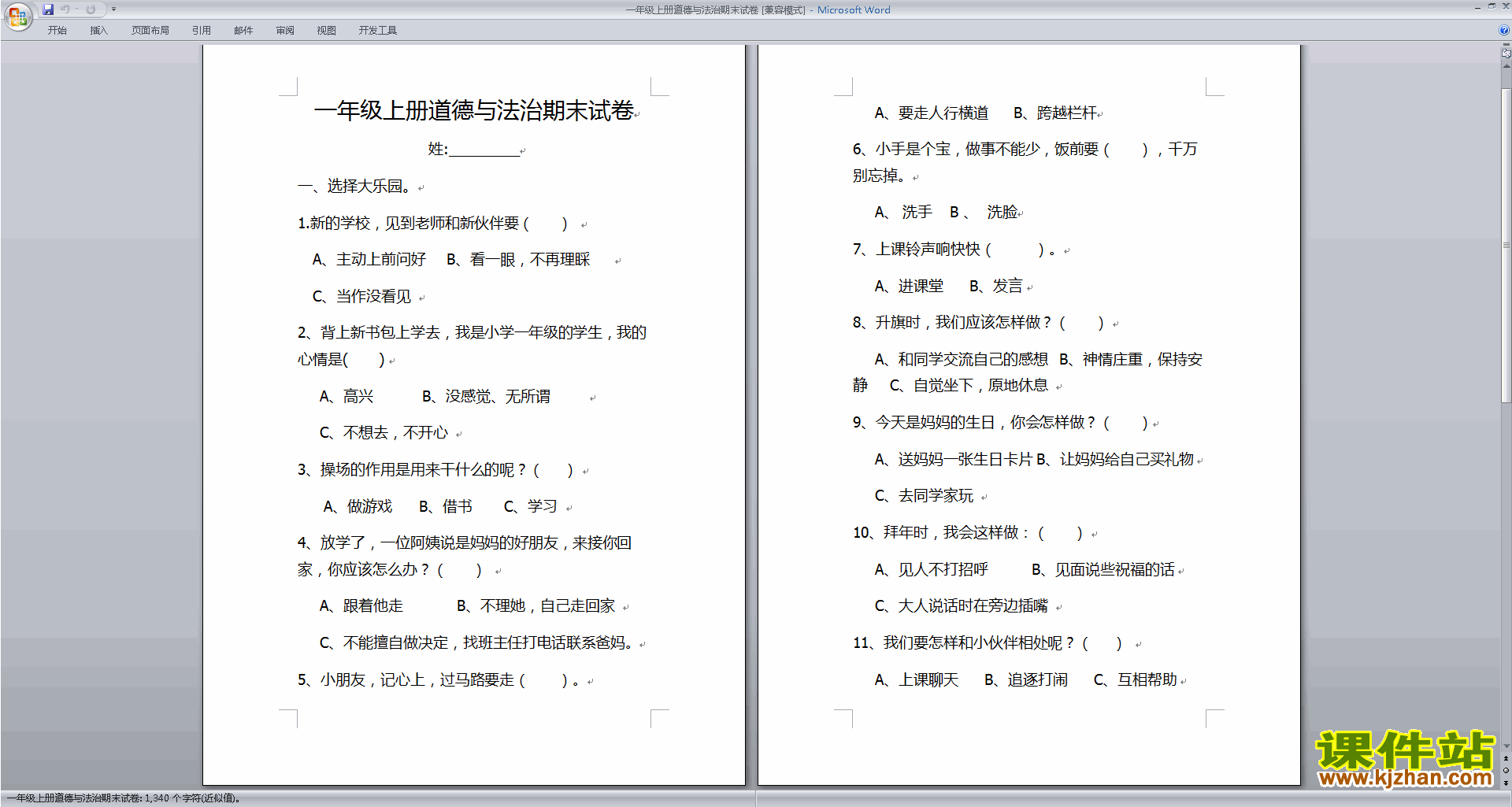Image resolution: width=1512 pixels, height=807 pixels.
Task: Click option A、高兴
Action: tap(346, 397)
